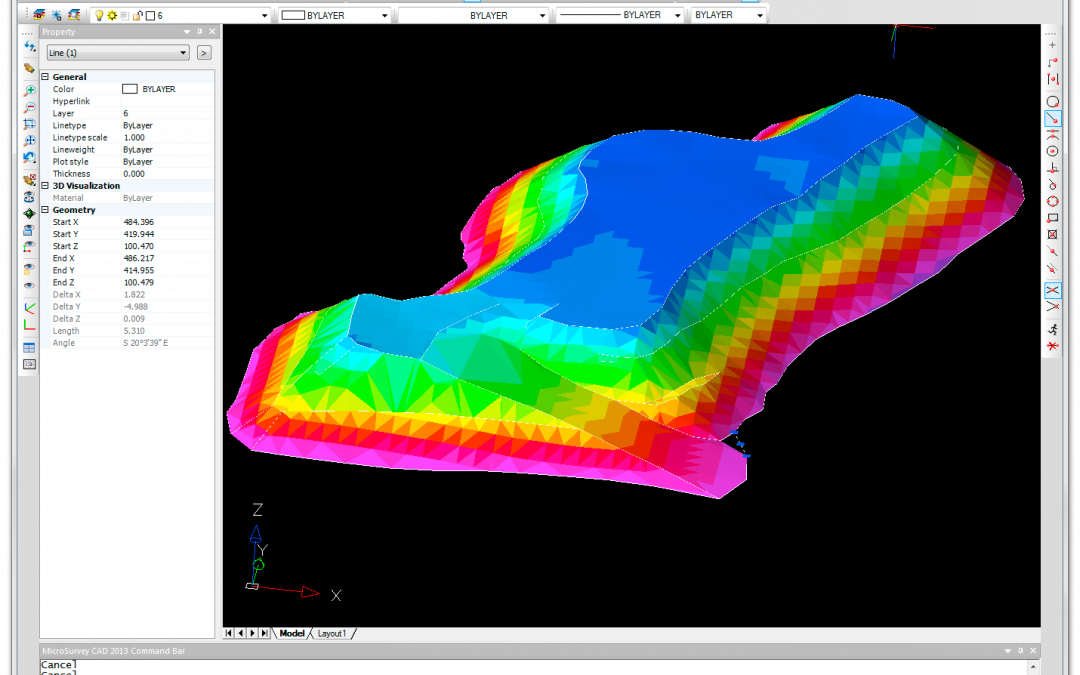This screenshot has width=1080, height=675.
Task: Enable the Center circle snap icon
Action: [x=1052, y=151]
